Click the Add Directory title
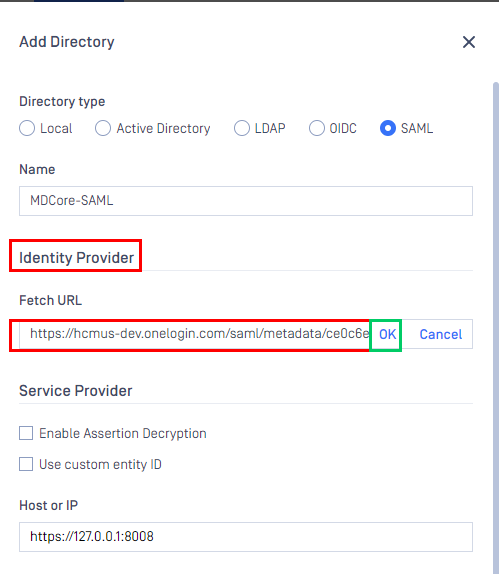This screenshot has width=500, height=575. coord(67,42)
